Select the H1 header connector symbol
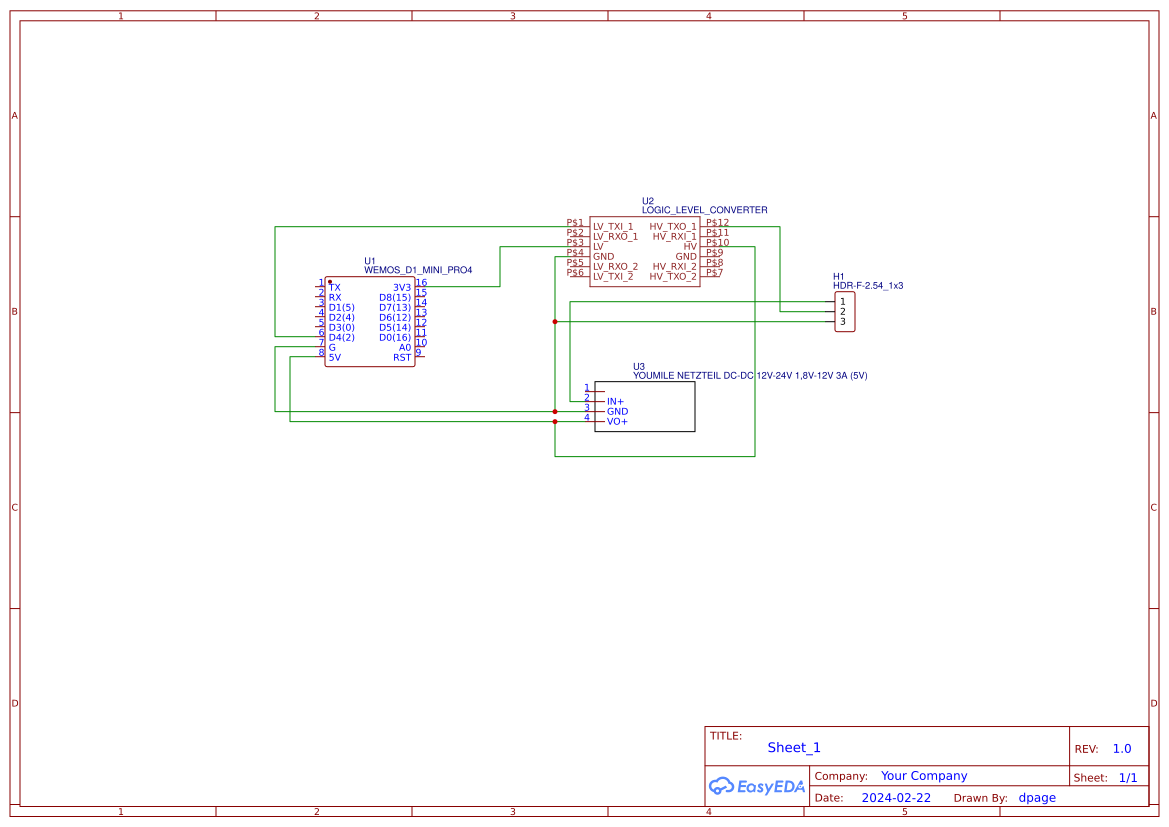The image size is (1169, 827). click(x=845, y=311)
